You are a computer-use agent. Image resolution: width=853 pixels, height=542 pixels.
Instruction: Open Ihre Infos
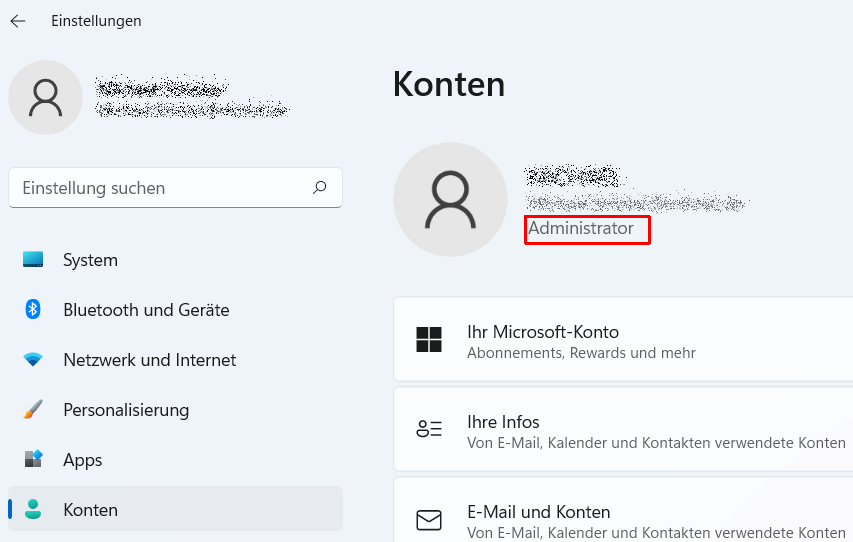[623, 429]
